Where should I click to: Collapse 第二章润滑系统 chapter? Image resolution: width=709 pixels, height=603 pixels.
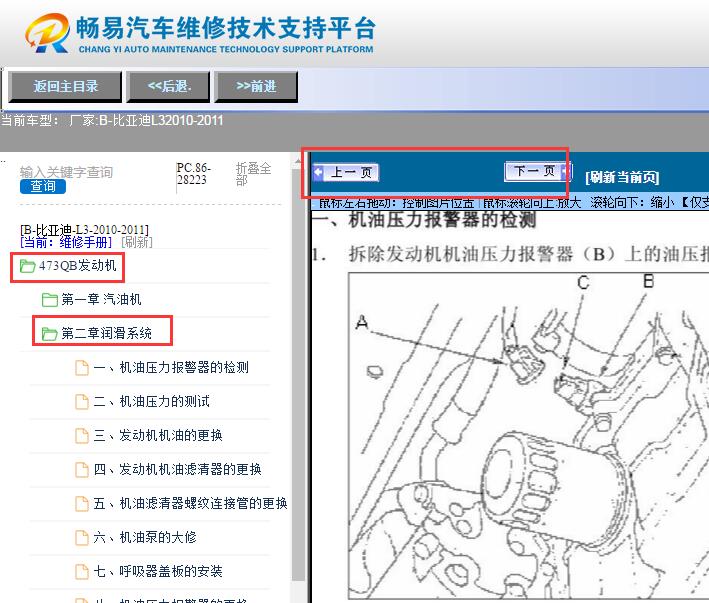(107, 334)
